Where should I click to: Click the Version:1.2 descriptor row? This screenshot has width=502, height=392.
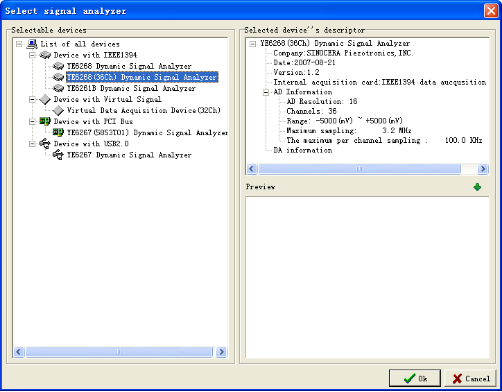click(x=296, y=72)
